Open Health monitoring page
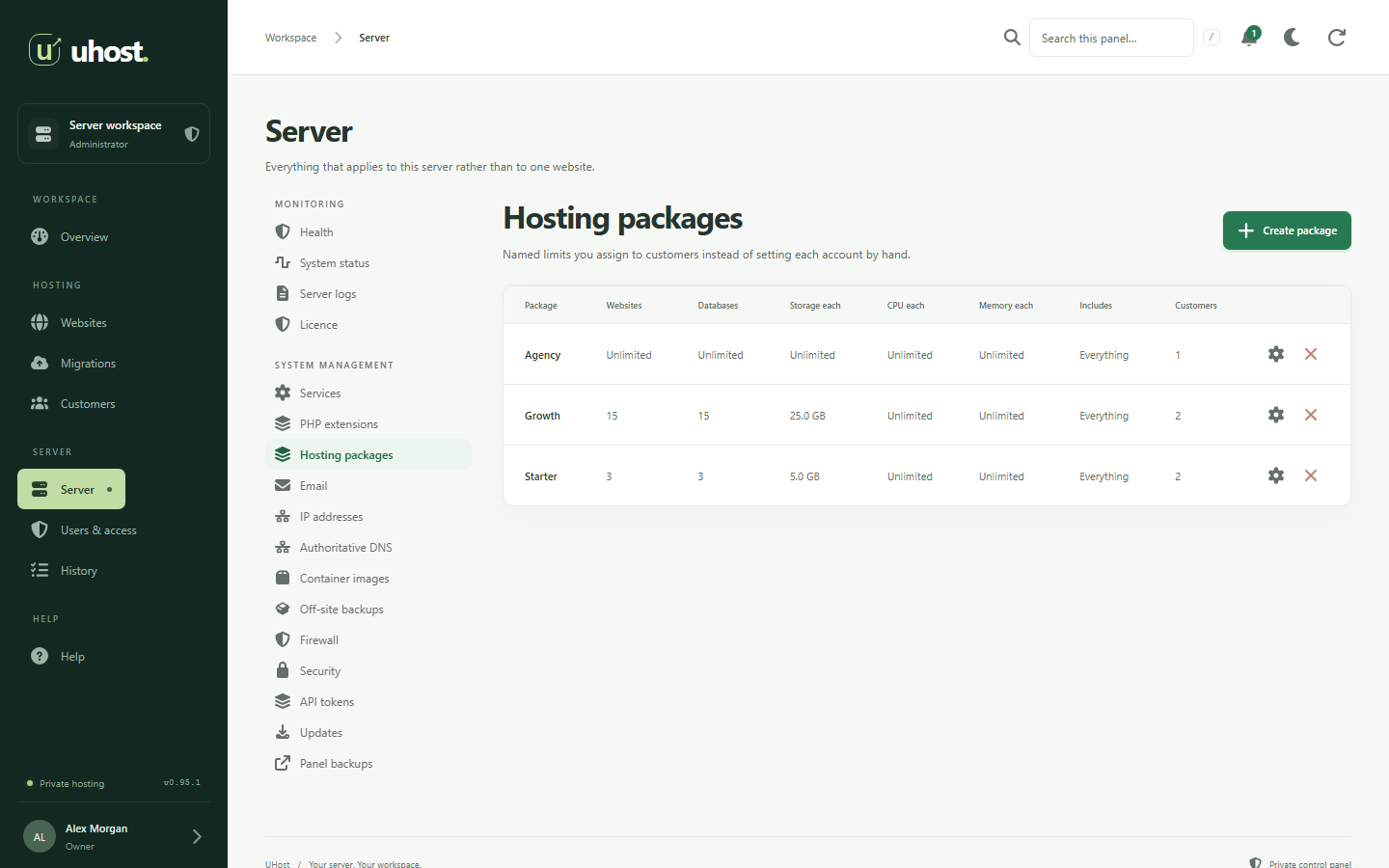Viewport: 1389px width, 868px height. coord(368,232)
